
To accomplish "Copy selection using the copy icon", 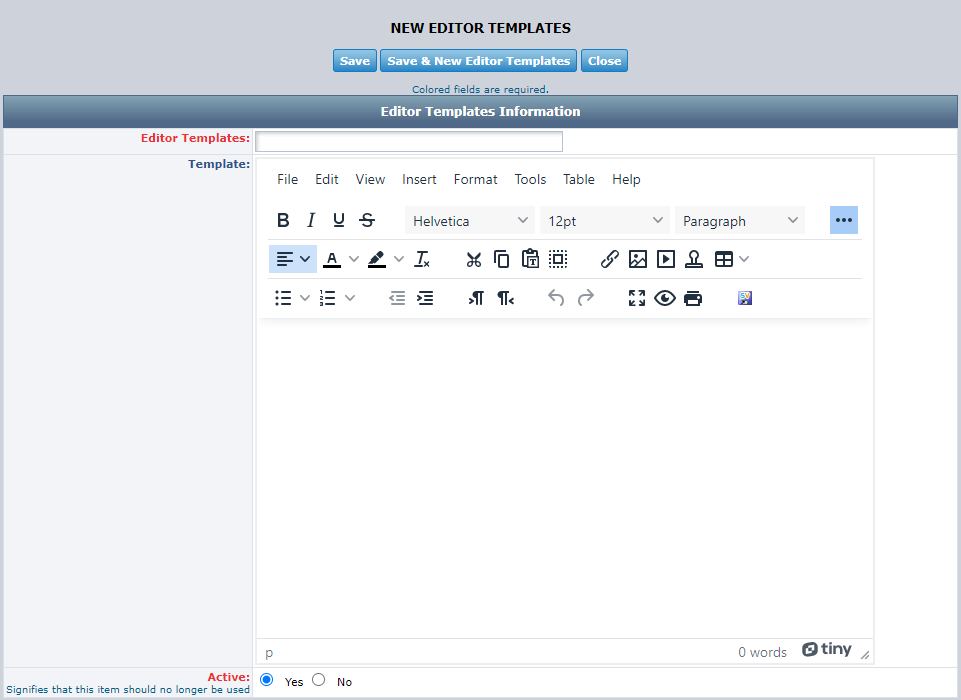I will pos(502,259).
